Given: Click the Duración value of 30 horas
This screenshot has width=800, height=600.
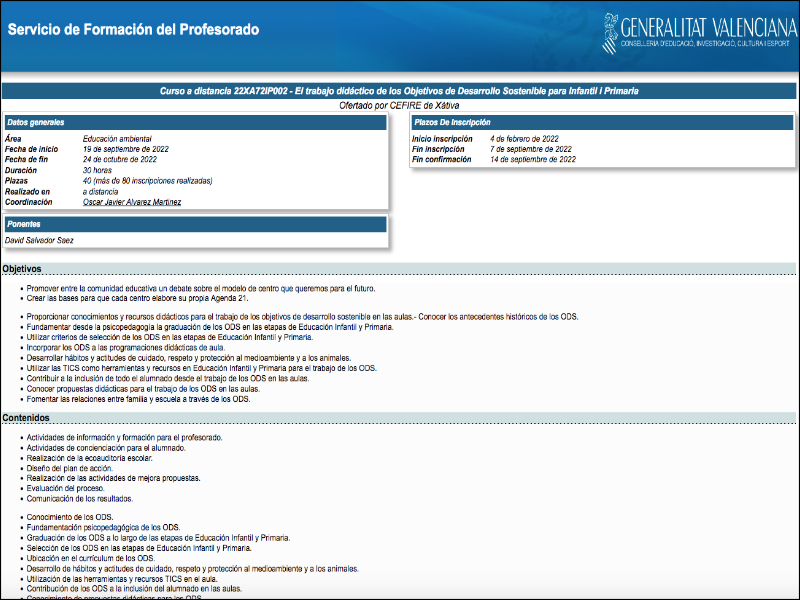Looking at the screenshot, I should click(102, 170).
